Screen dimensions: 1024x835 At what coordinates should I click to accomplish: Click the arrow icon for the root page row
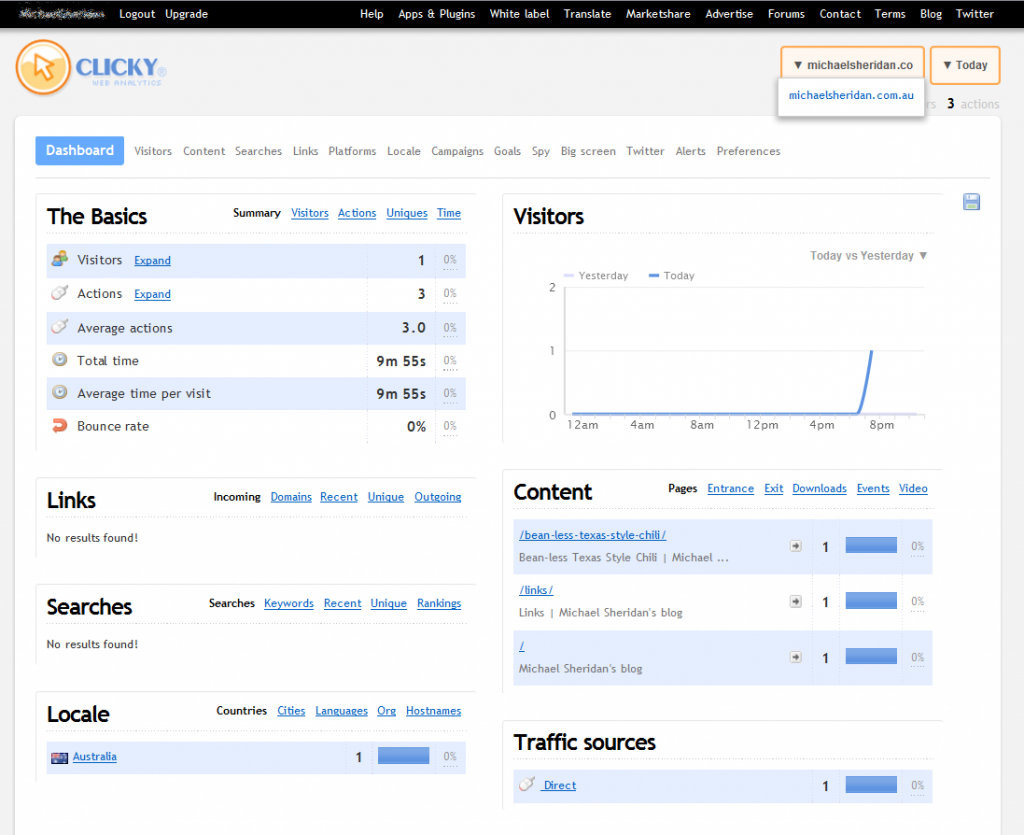795,657
